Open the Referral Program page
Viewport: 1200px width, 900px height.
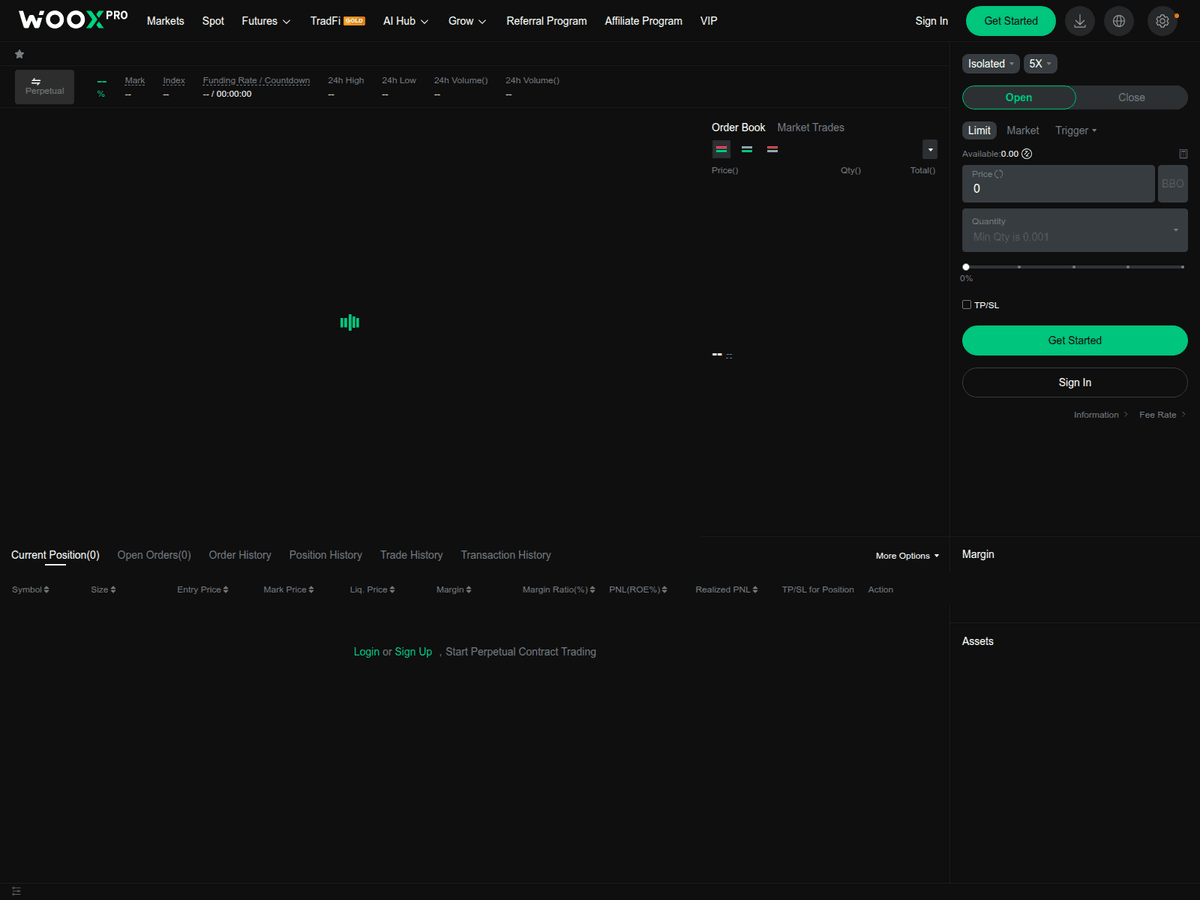coord(546,21)
